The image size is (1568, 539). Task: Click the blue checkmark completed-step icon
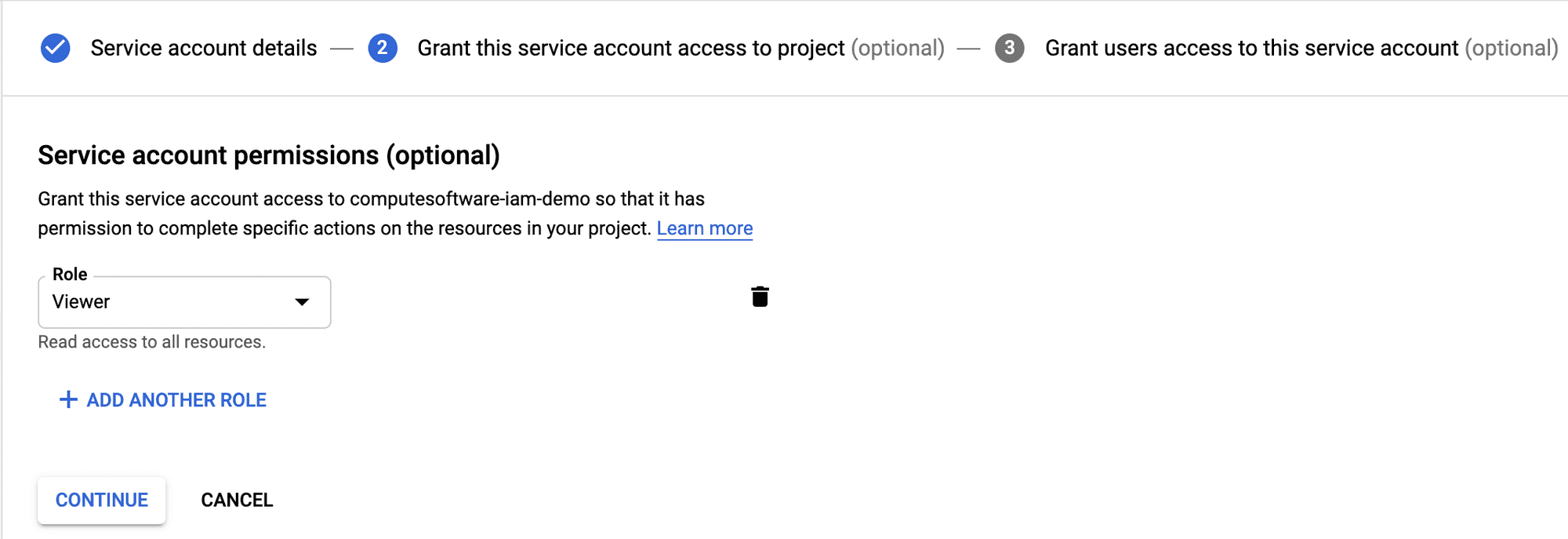[x=56, y=48]
